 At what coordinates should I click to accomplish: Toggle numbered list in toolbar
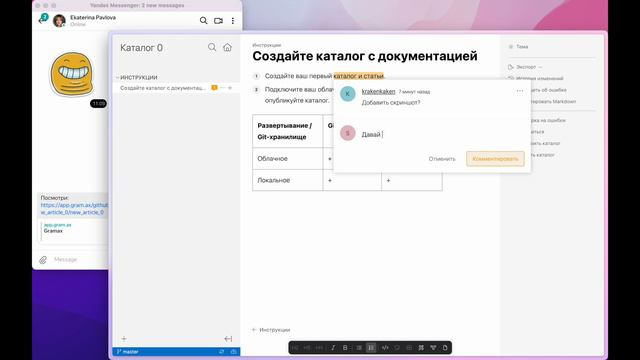(x=371, y=348)
